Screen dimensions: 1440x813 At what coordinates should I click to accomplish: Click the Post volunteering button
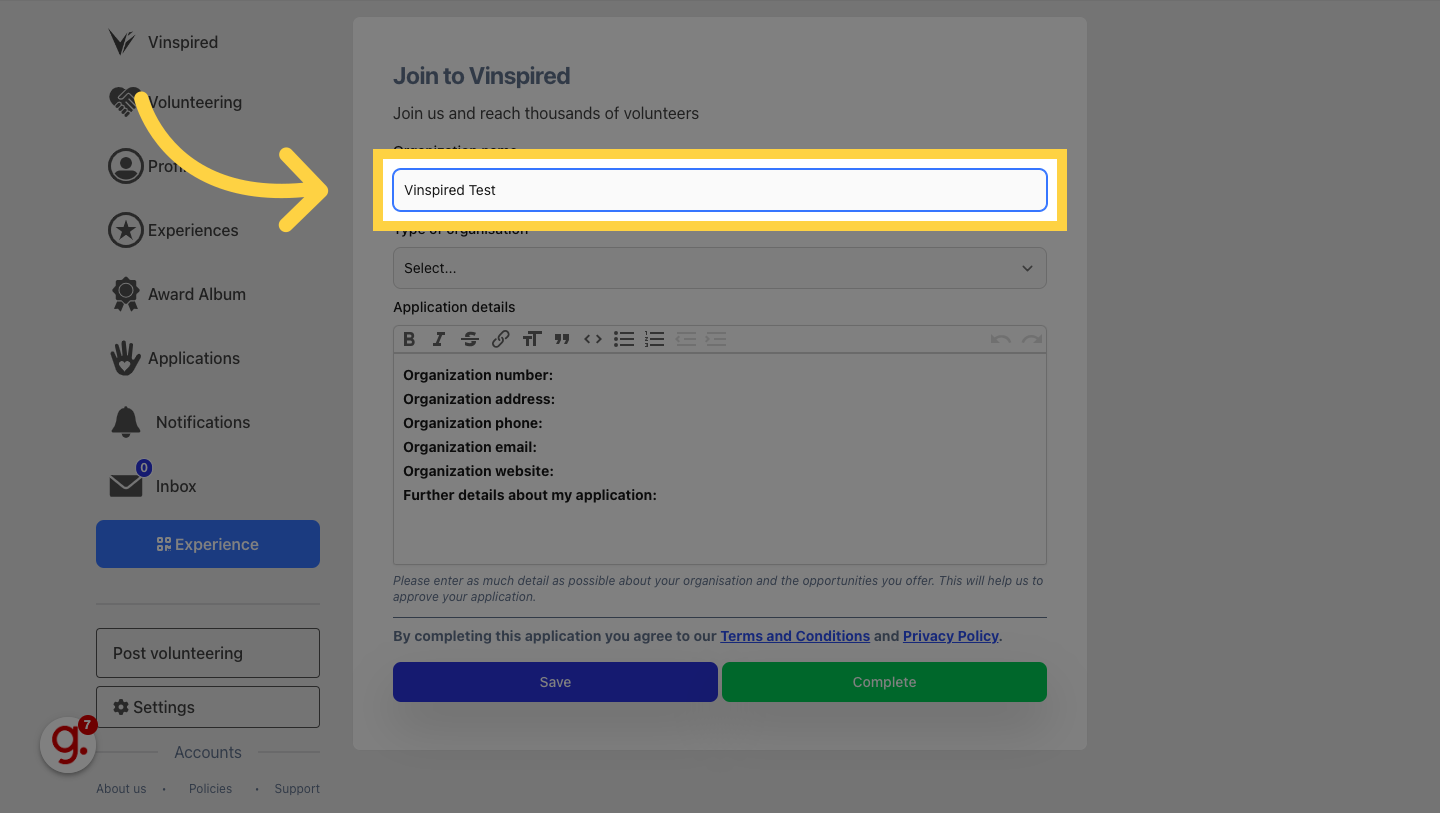[x=208, y=653]
